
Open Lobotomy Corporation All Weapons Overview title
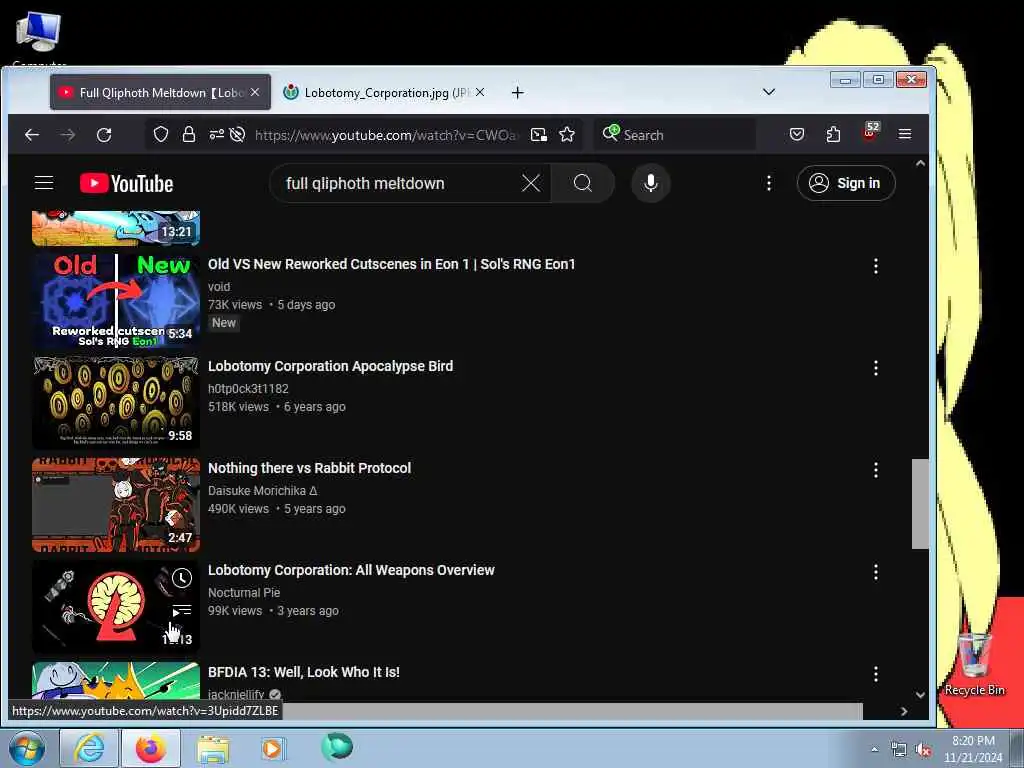coord(351,569)
